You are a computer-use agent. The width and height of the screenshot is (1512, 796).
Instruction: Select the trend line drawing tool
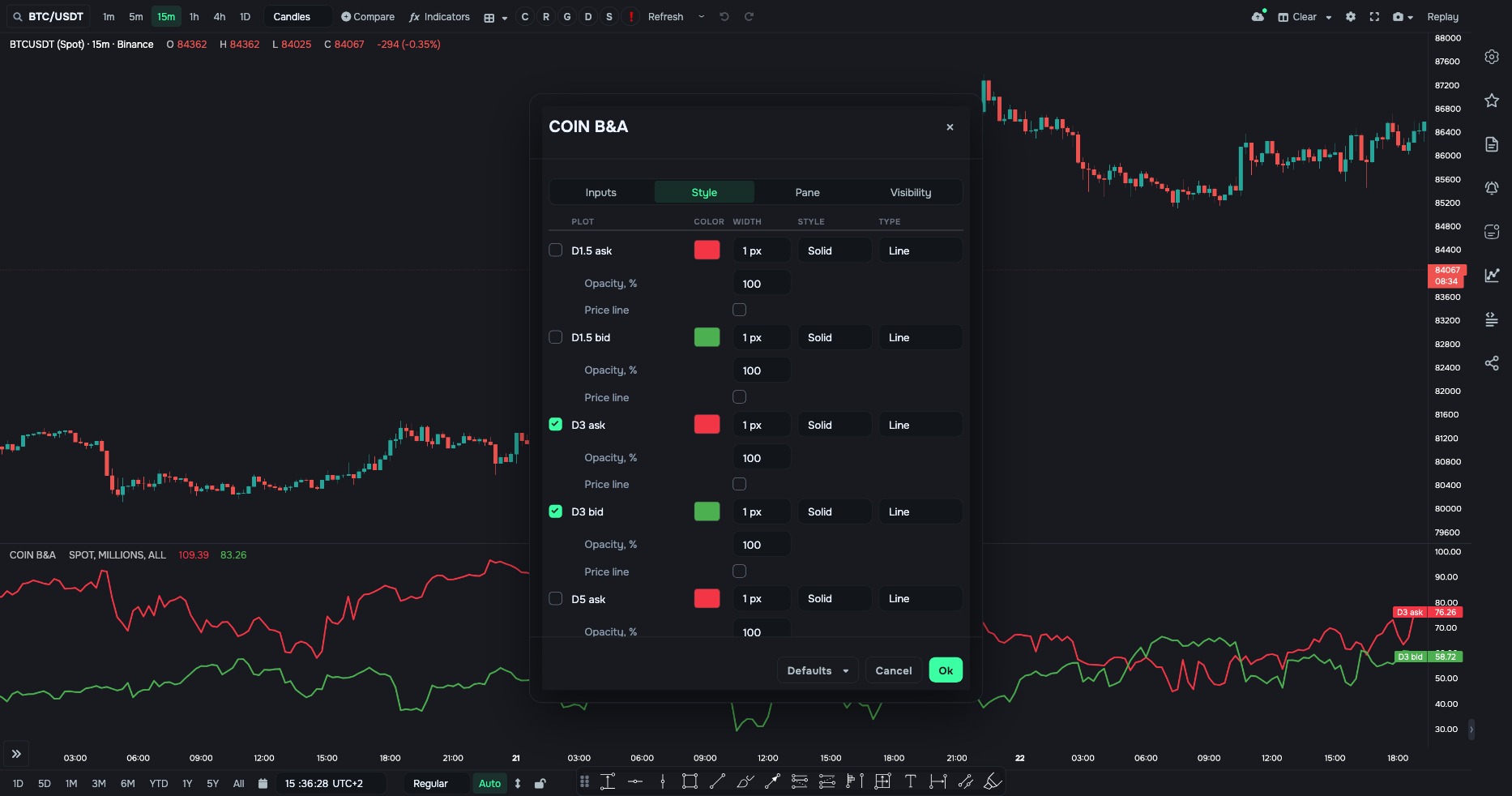click(x=717, y=781)
